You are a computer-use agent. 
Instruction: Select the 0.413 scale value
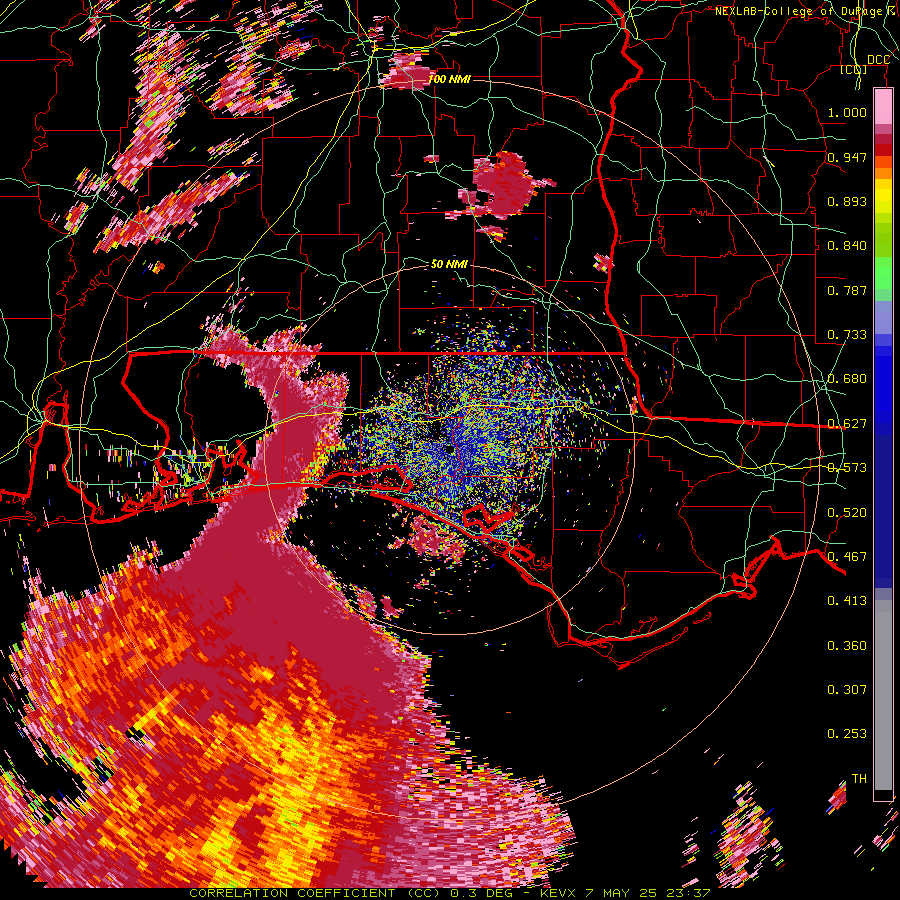click(x=847, y=601)
